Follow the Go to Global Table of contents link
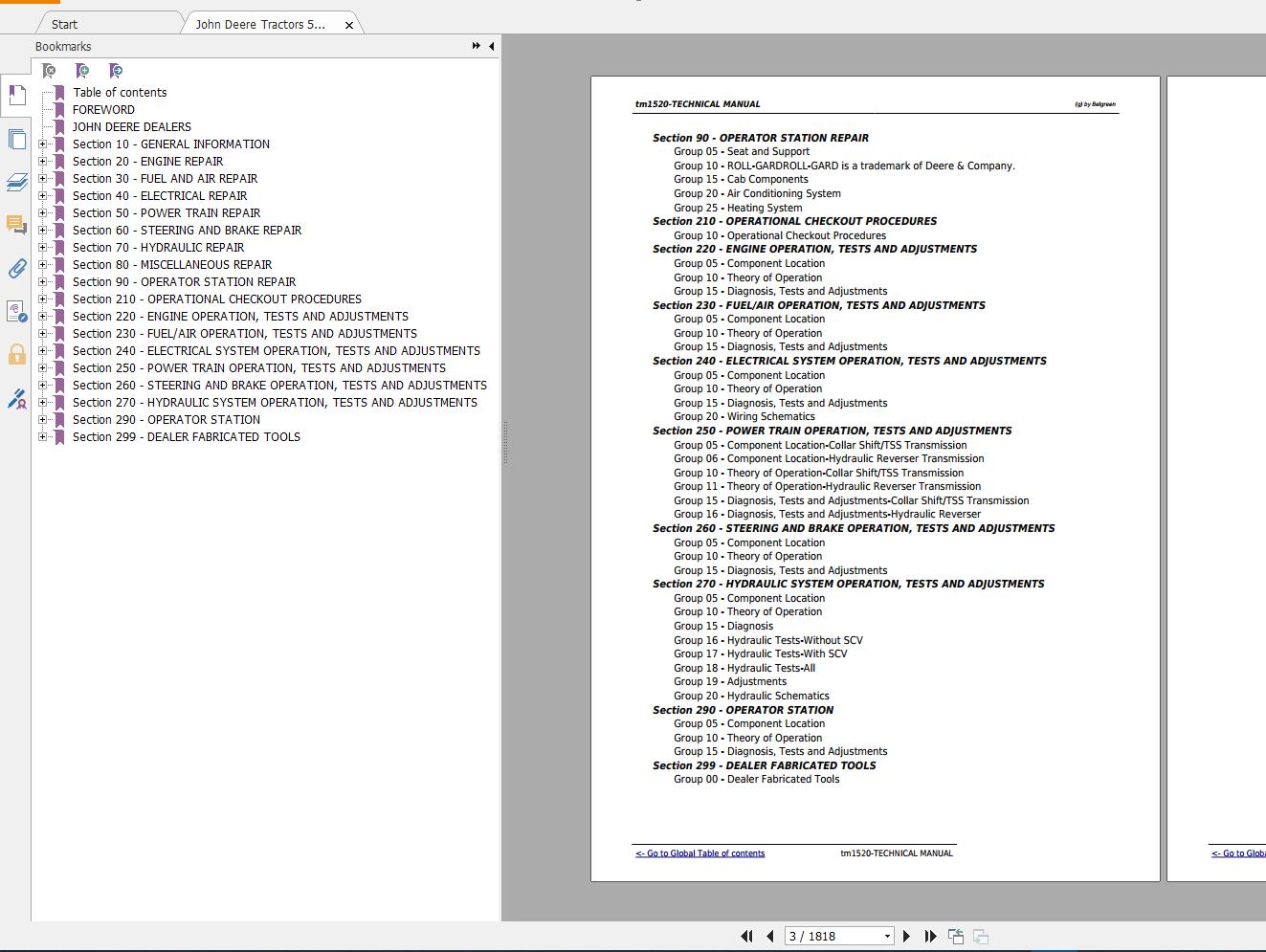 pos(700,853)
